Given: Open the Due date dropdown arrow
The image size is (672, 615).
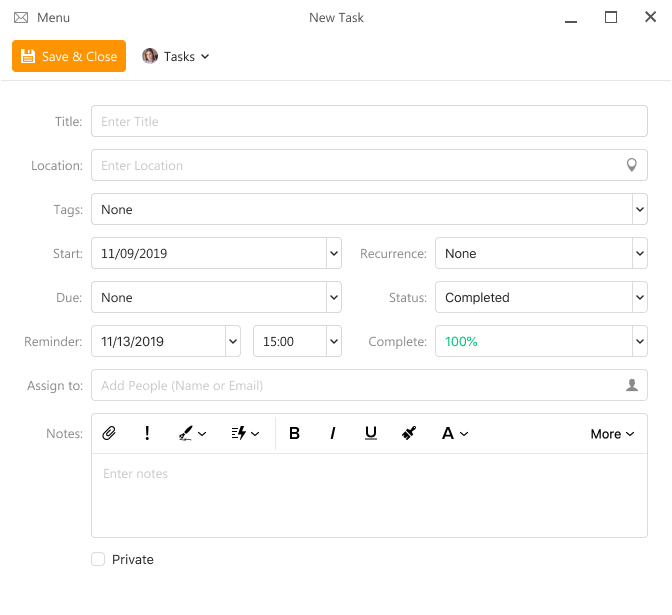Looking at the screenshot, I should (334, 297).
